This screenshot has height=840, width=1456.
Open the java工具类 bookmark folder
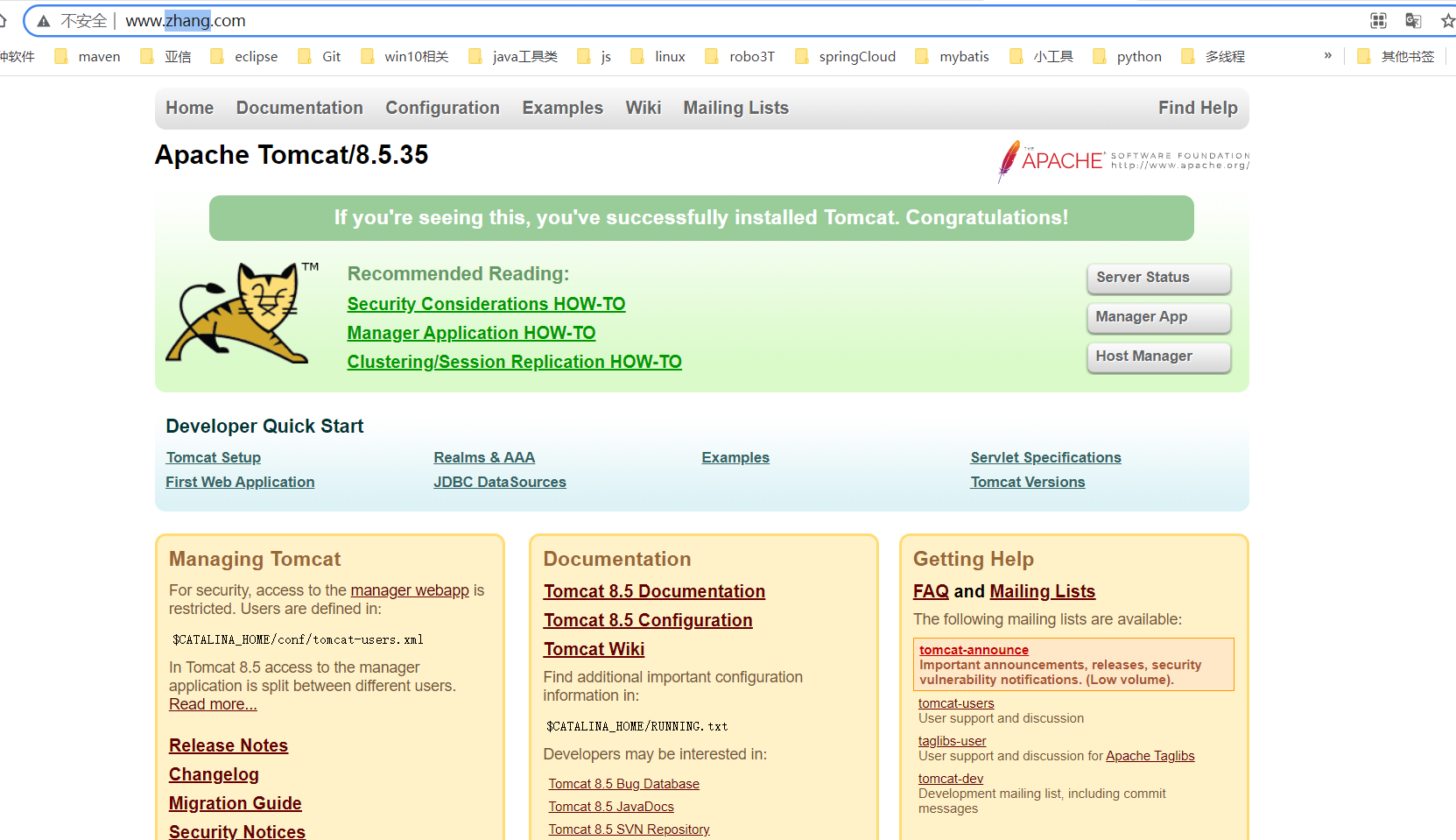tap(513, 57)
